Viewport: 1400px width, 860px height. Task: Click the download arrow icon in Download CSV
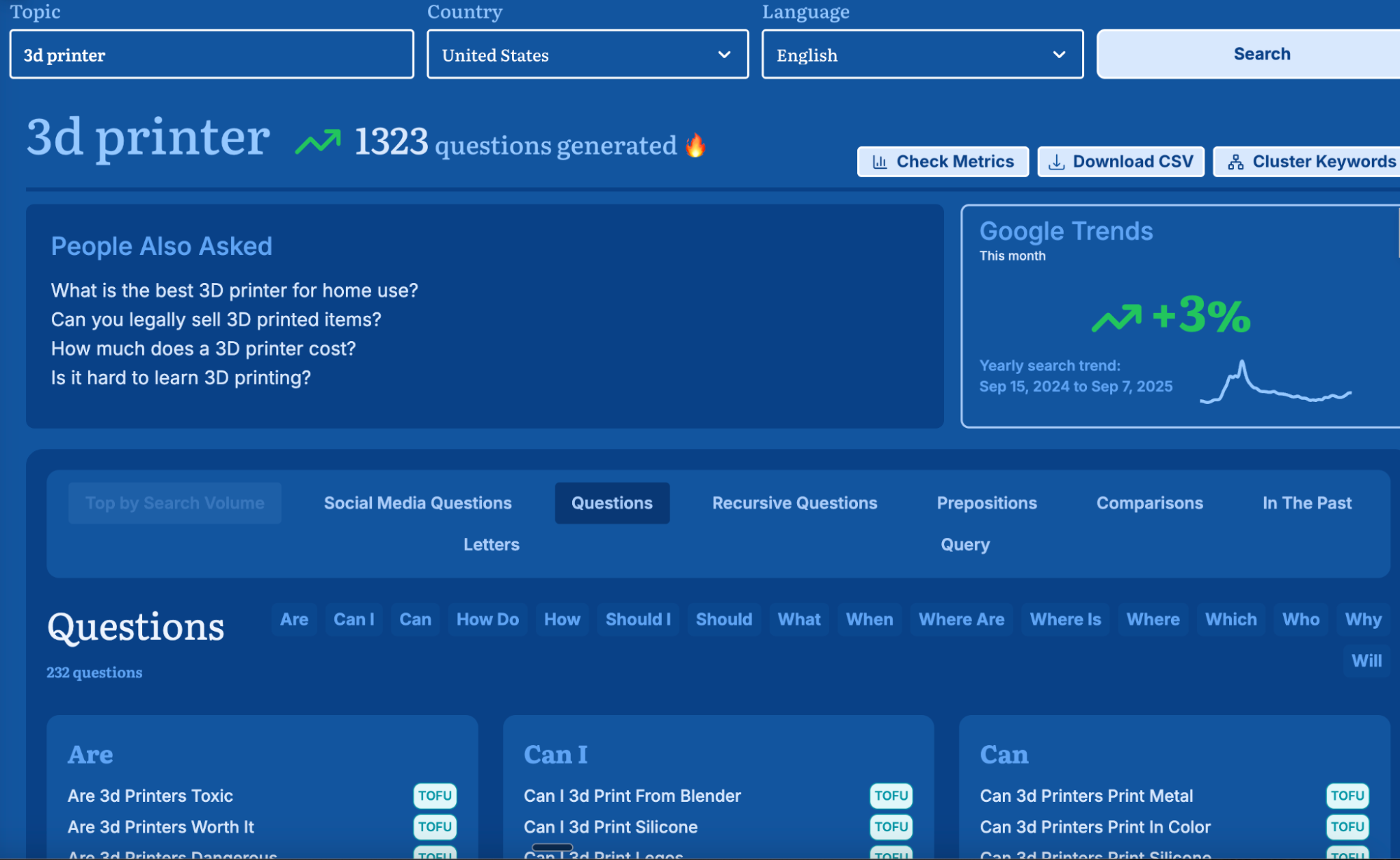pos(1056,162)
